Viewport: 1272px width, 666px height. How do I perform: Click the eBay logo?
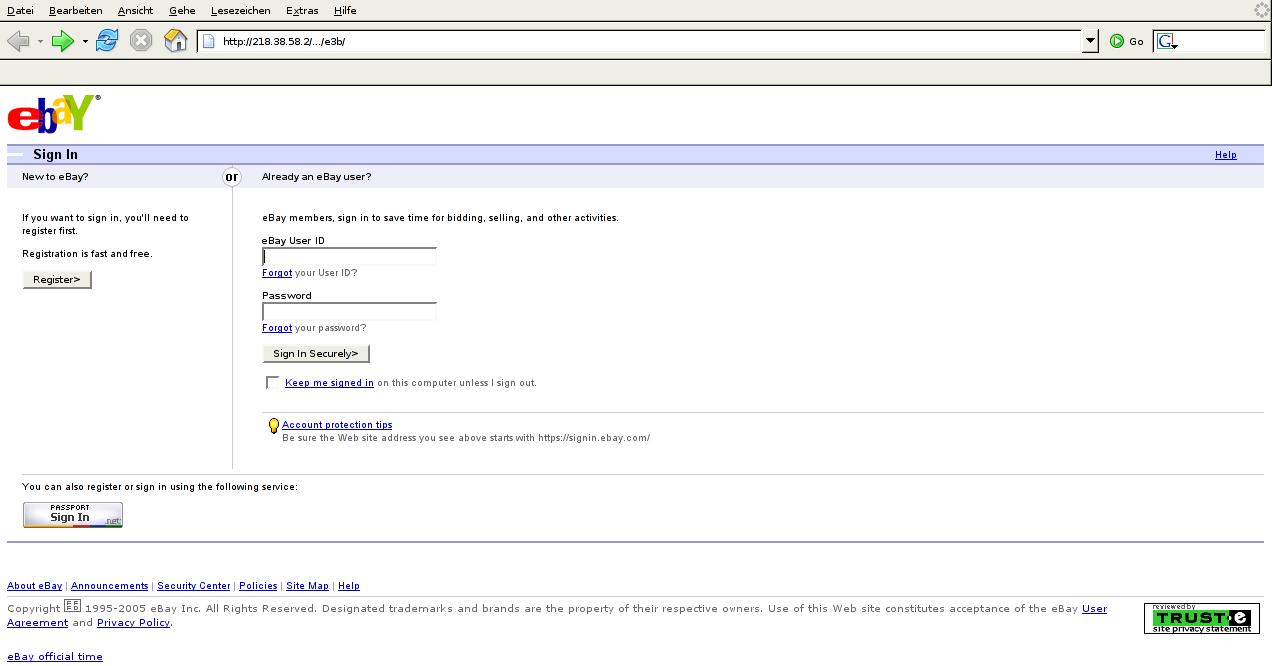[53, 113]
